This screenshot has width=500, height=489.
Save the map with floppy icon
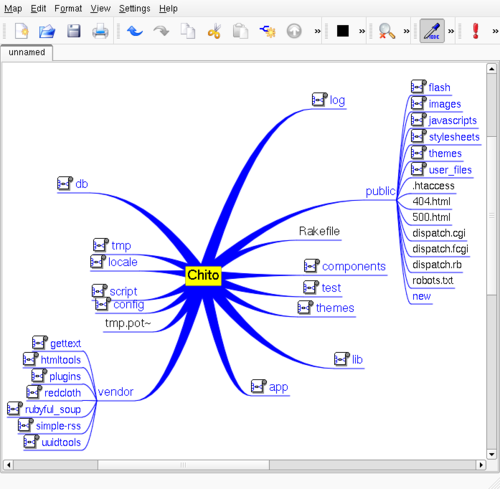[x=74, y=31]
